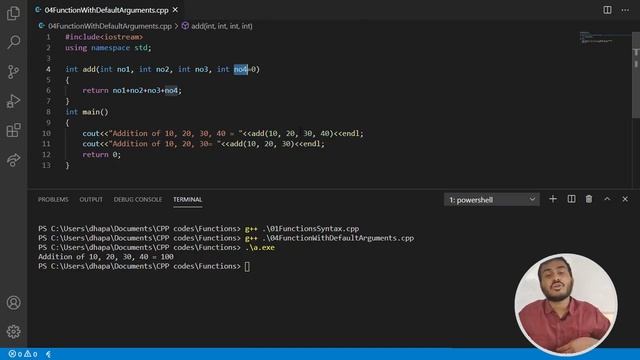The height and width of the screenshot is (360, 640).
Task: Click terminal command g++ .\04FunctionWithDefaultArguments.cpp
Action: [329, 238]
